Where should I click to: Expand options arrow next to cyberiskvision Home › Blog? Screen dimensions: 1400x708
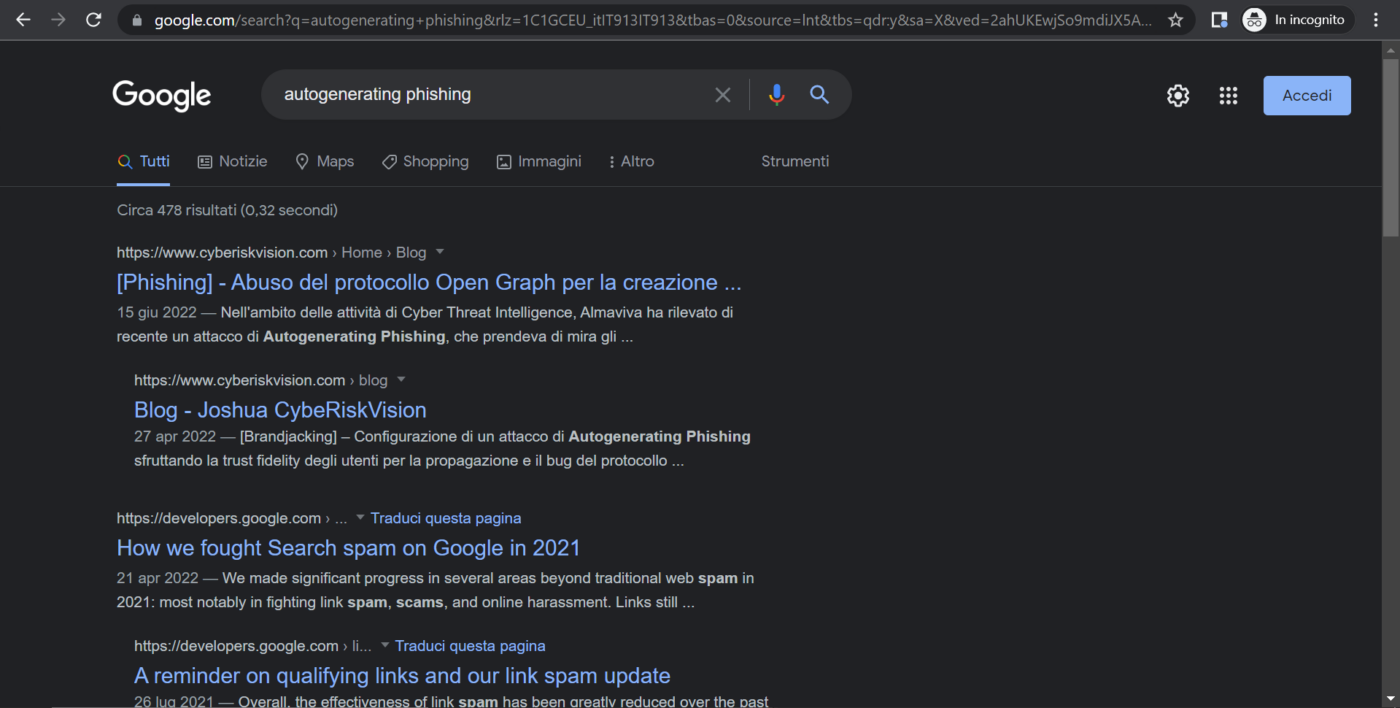440,252
